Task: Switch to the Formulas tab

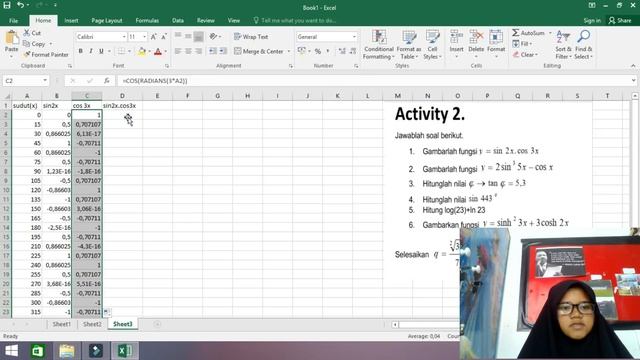Action: tap(147, 20)
